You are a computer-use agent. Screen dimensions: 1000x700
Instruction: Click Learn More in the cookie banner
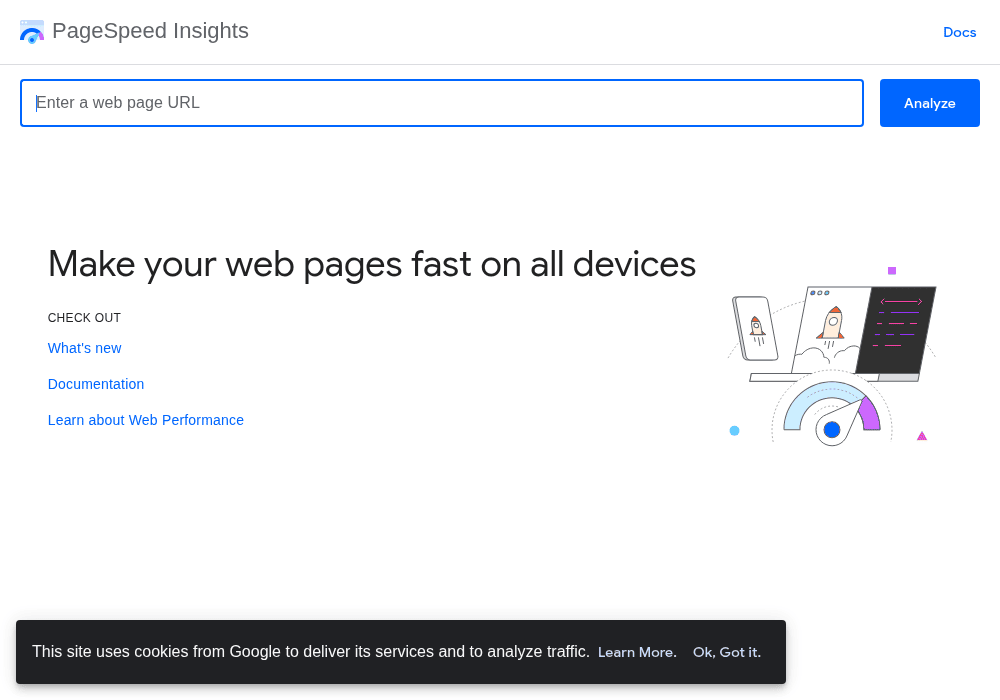click(636, 652)
